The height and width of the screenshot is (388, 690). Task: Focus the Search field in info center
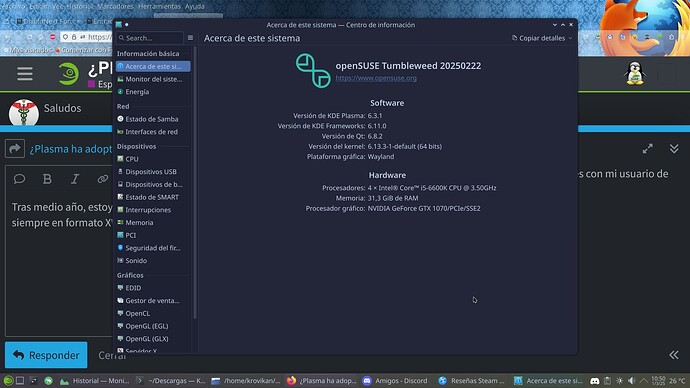point(150,38)
